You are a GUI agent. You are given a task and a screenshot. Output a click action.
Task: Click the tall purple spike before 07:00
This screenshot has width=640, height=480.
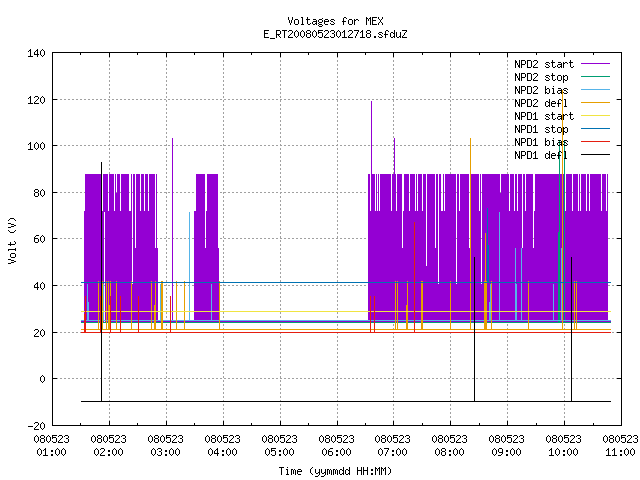pyautogui.click(x=371, y=137)
